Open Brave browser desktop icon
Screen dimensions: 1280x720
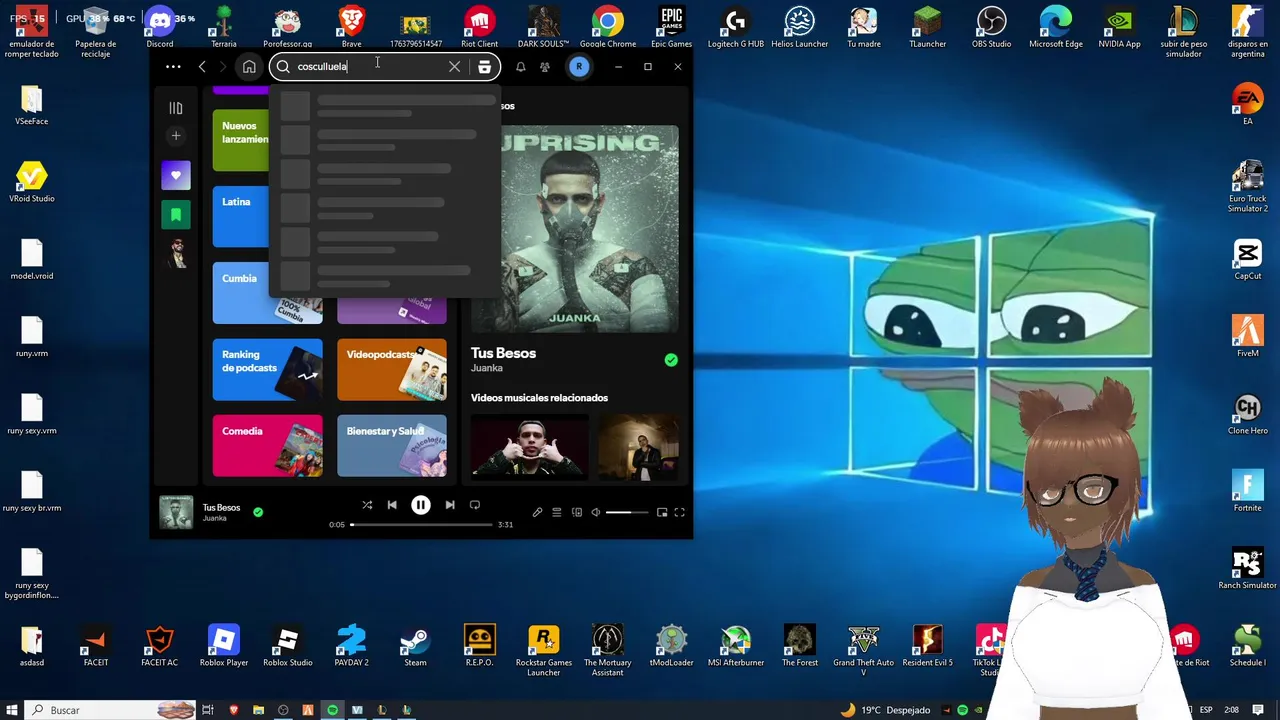351,27
